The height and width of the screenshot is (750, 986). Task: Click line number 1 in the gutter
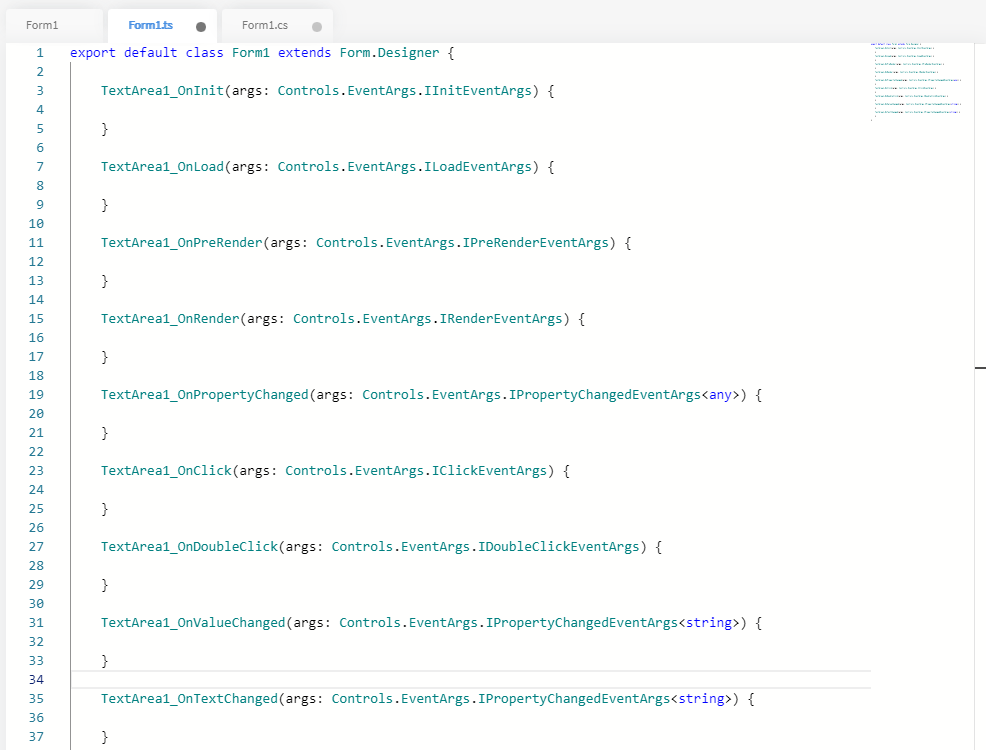(39, 52)
